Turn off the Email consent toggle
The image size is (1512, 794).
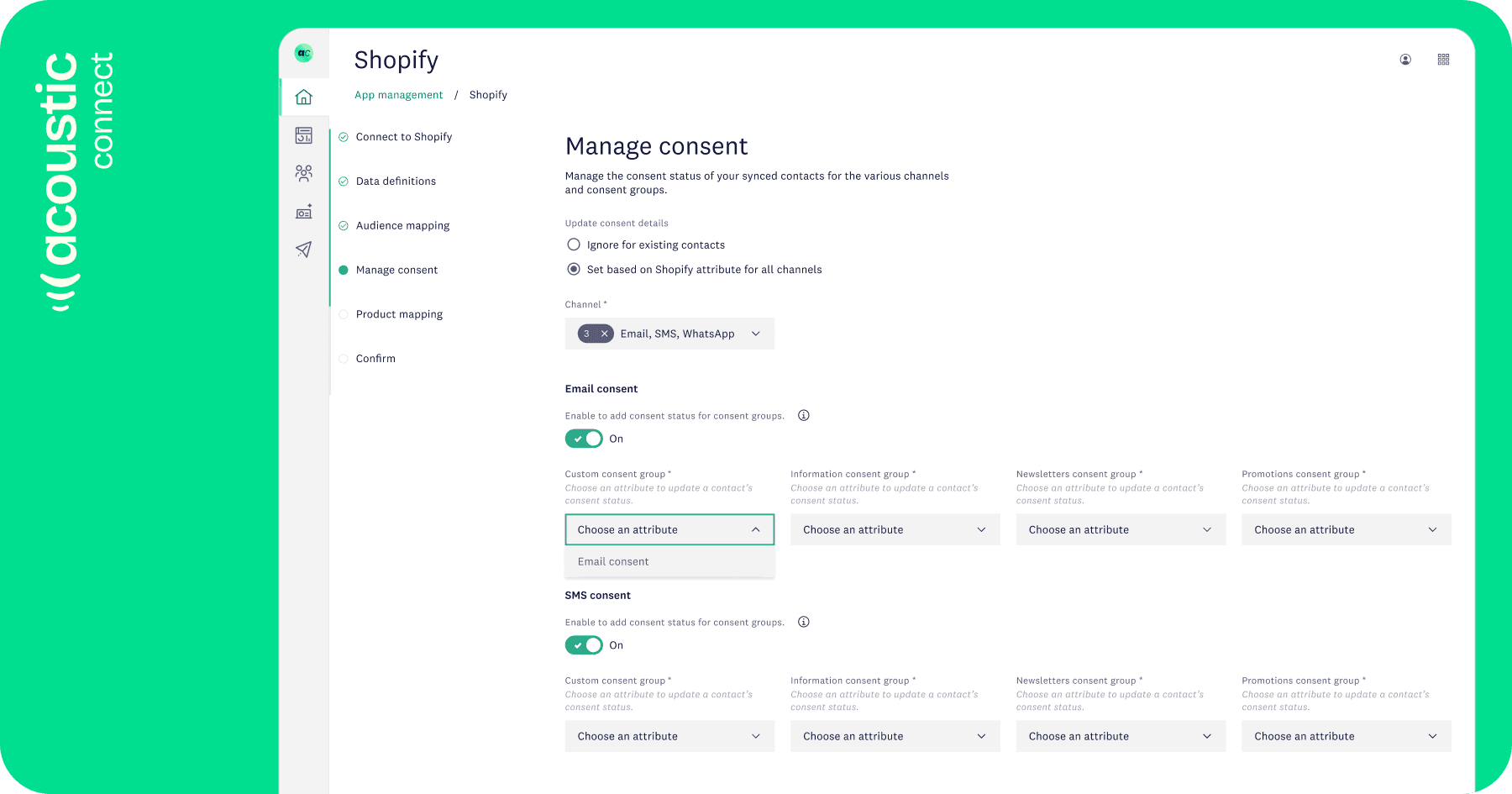tap(584, 438)
